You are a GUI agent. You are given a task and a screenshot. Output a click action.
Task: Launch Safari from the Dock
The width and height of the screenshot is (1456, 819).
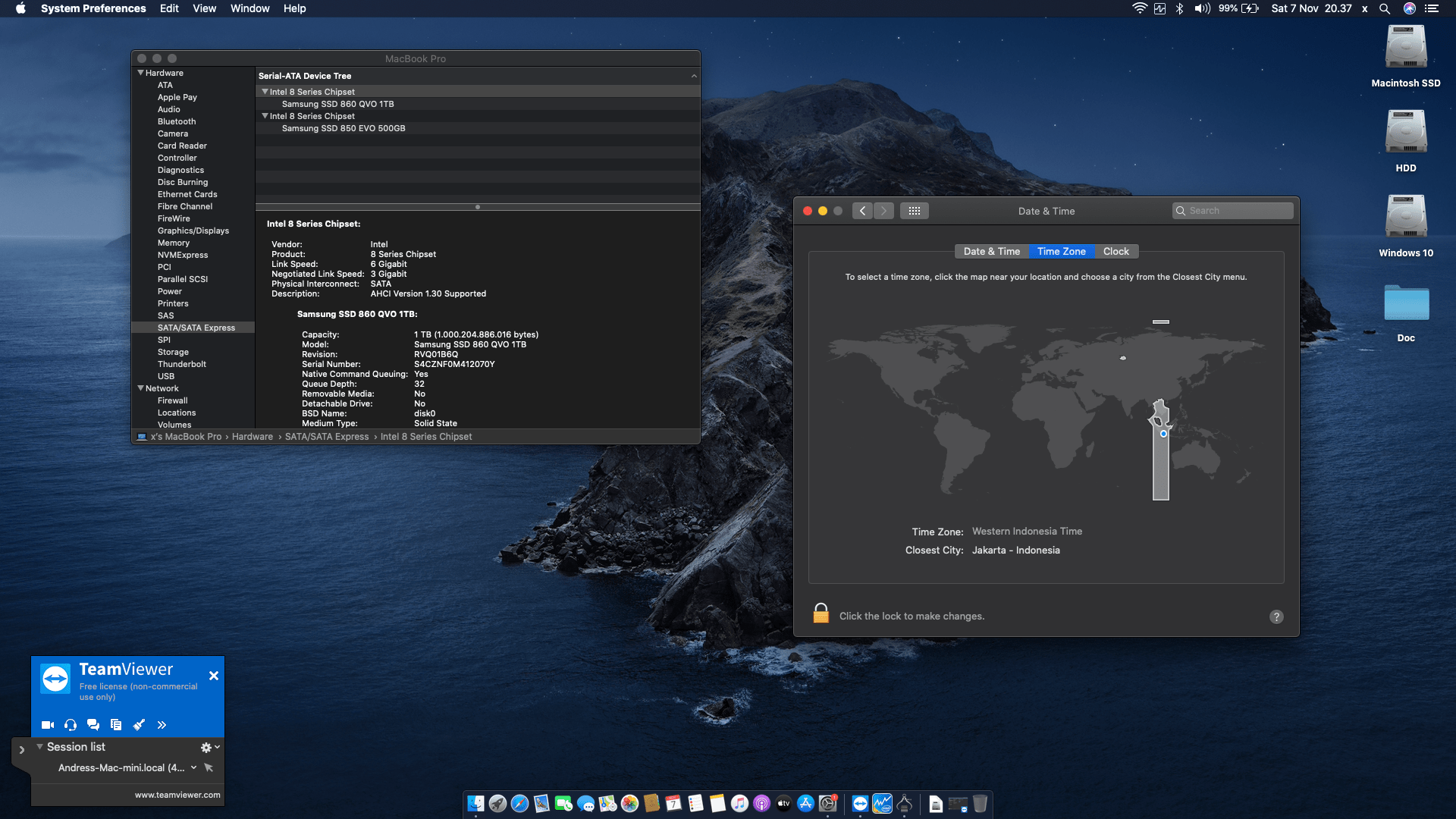pos(519,803)
